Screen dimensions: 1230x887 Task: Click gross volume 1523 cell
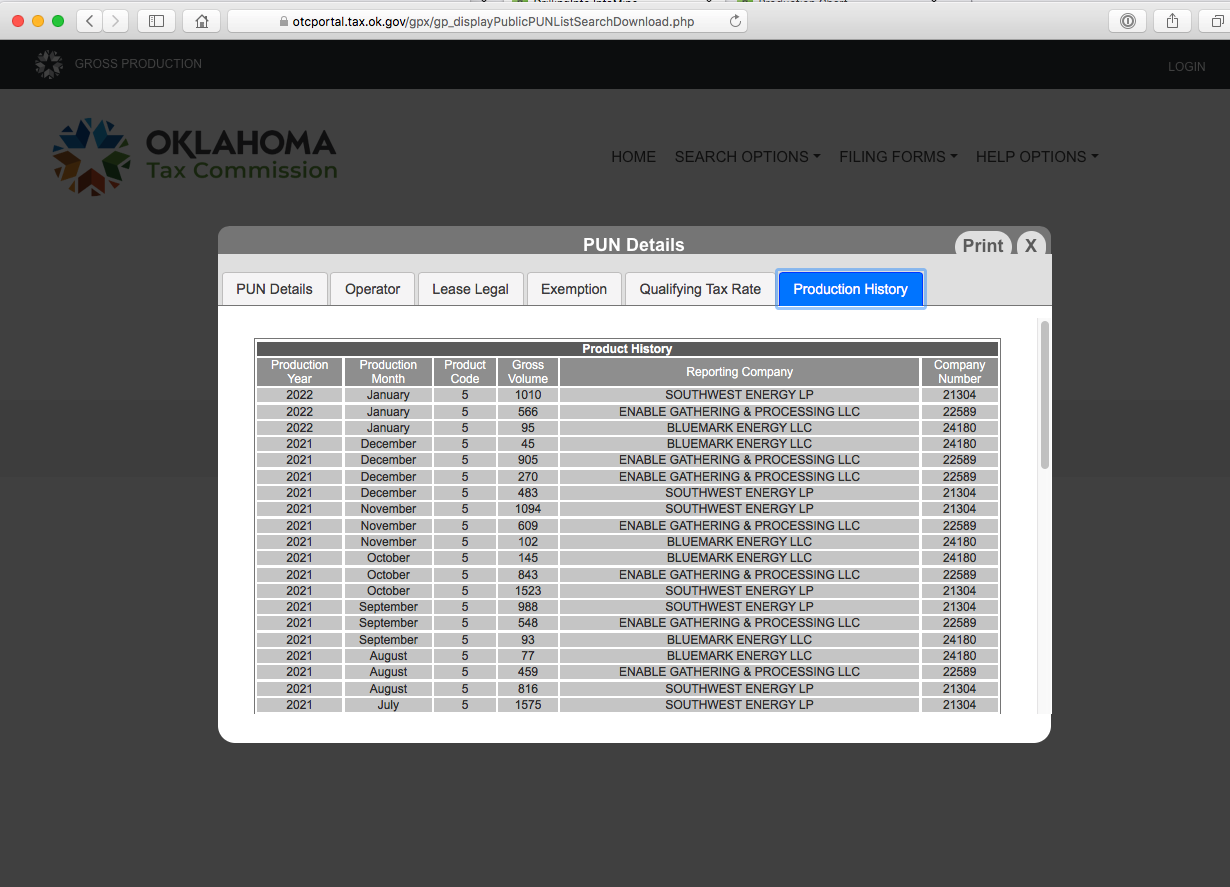point(528,591)
